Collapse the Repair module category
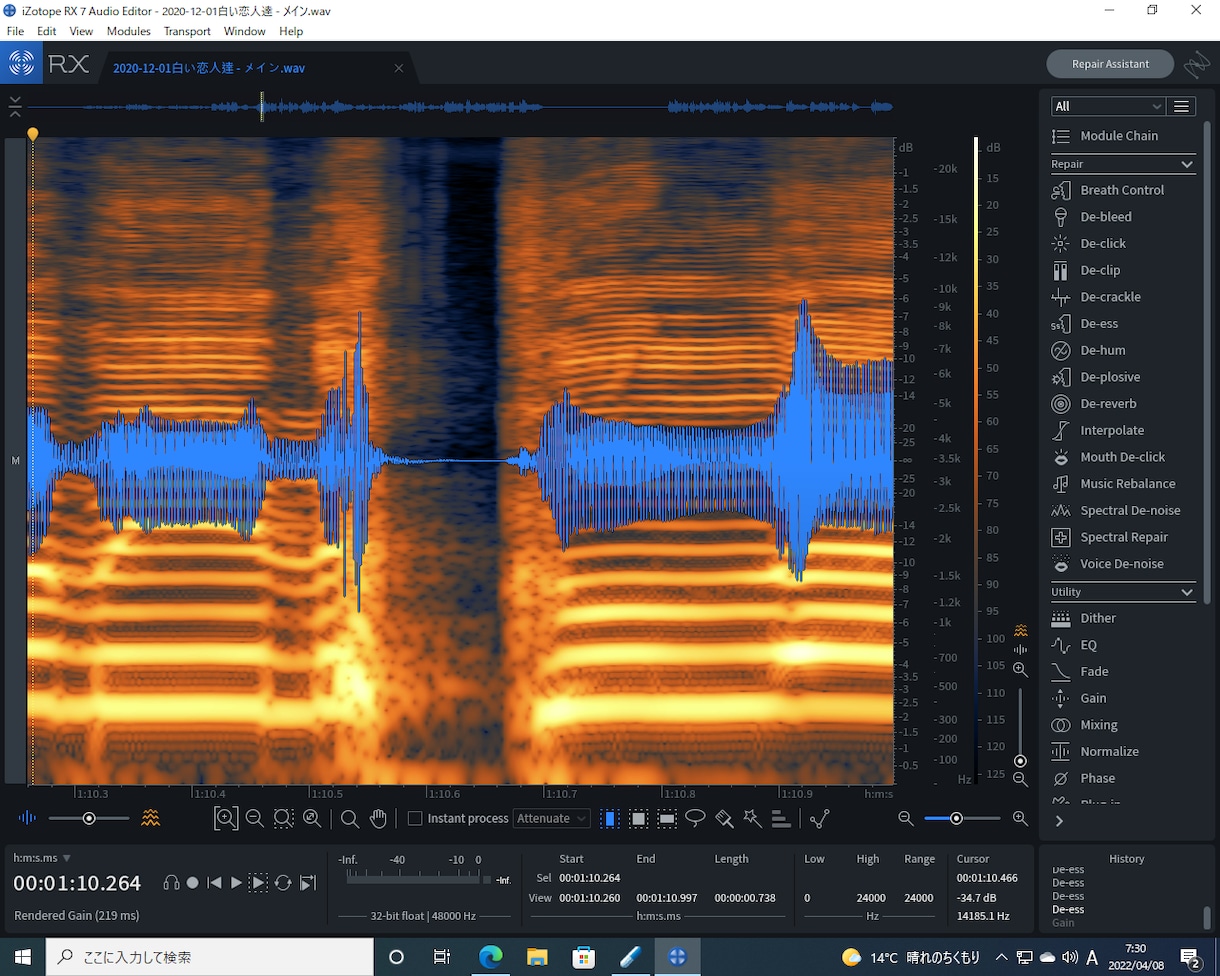 click(1187, 164)
